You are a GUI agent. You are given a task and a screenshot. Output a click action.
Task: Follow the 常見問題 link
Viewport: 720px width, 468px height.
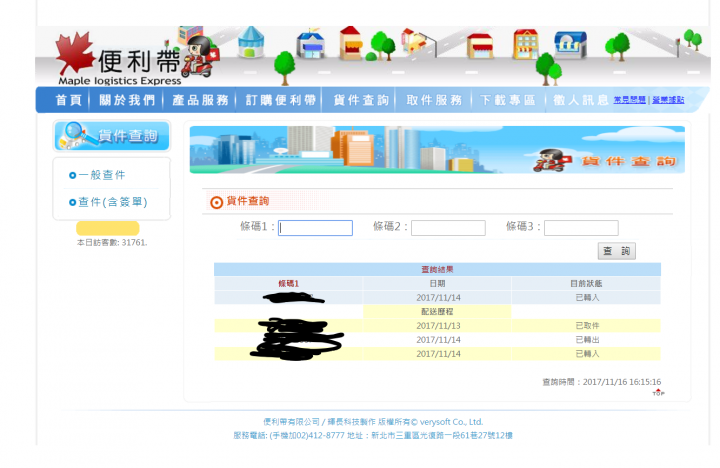[x=630, y=100]
